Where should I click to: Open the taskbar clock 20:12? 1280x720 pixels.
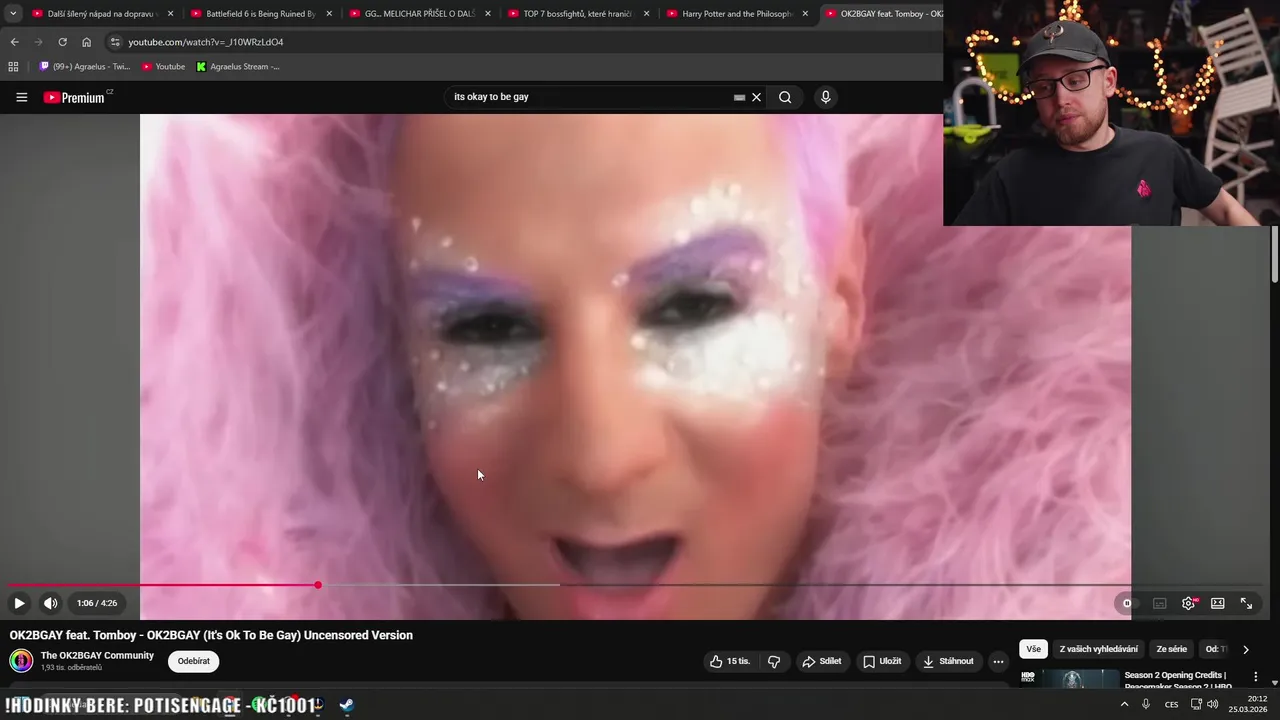pyautogui.click(x=1250, y=704)
